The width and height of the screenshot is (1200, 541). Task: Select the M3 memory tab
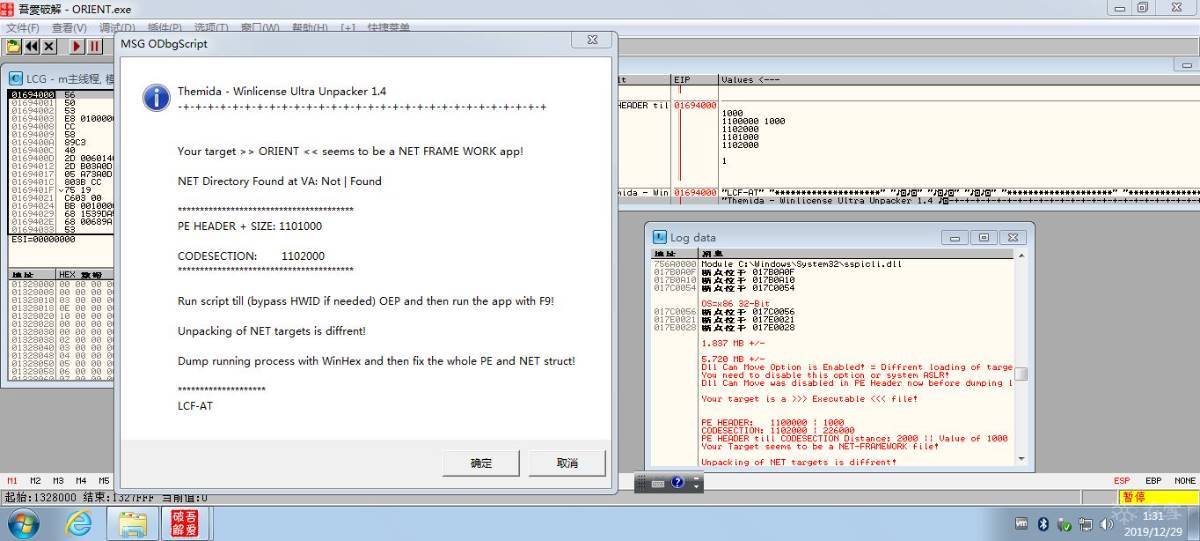coord(59,480)
